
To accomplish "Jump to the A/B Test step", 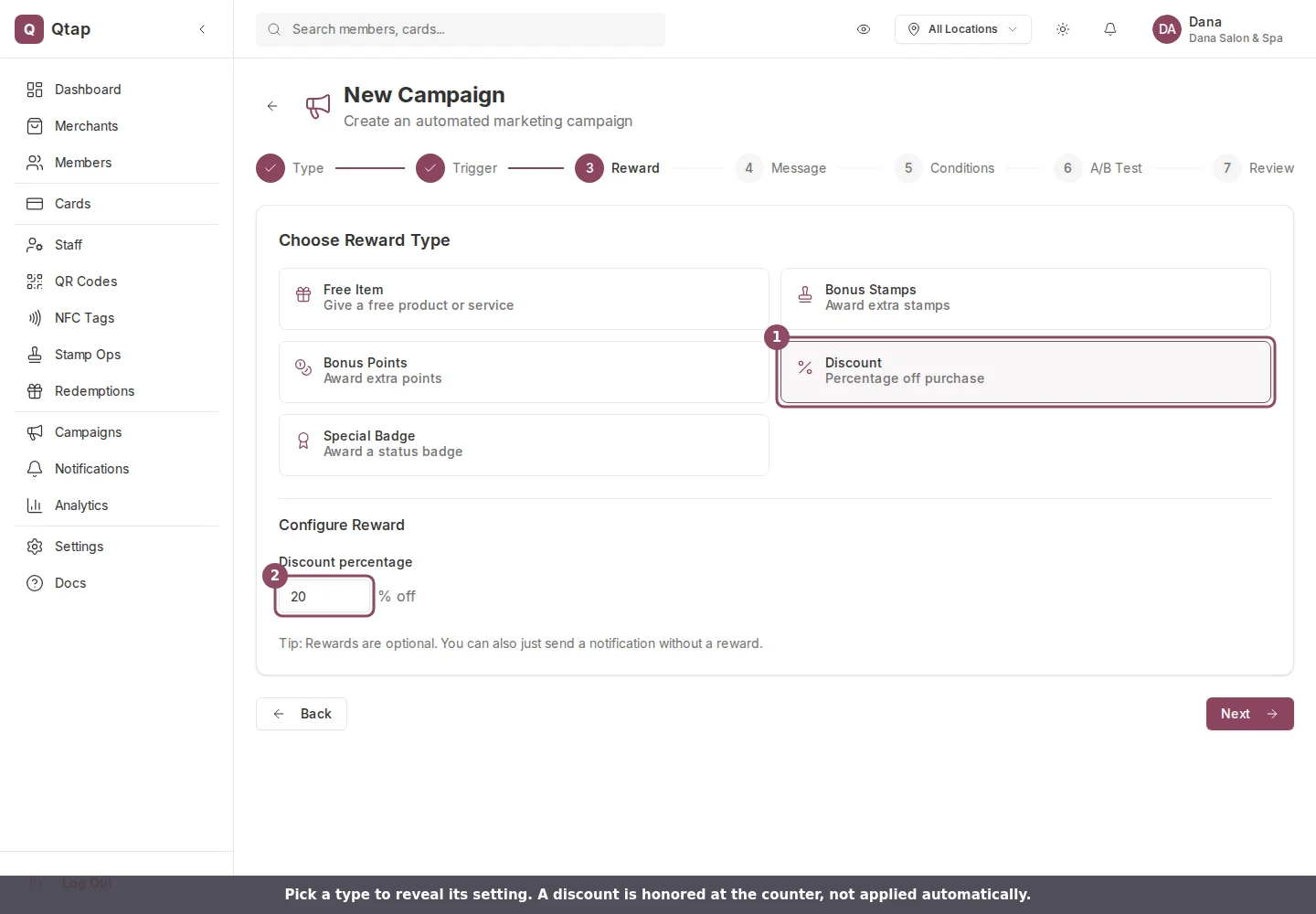I will [1098, 168].
